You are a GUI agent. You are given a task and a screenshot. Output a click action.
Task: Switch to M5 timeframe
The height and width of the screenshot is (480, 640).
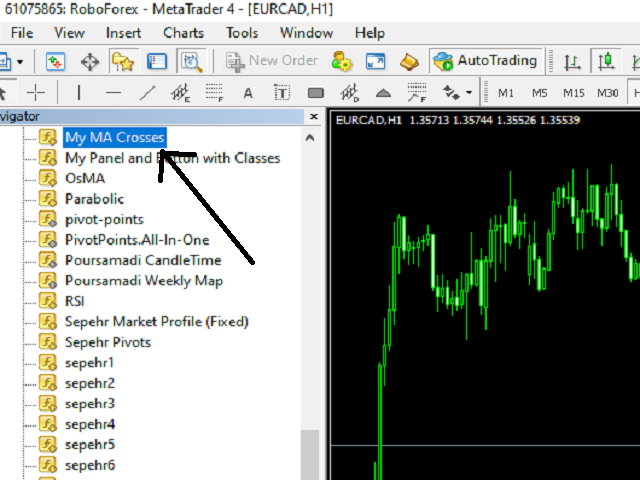pos(540,93)
